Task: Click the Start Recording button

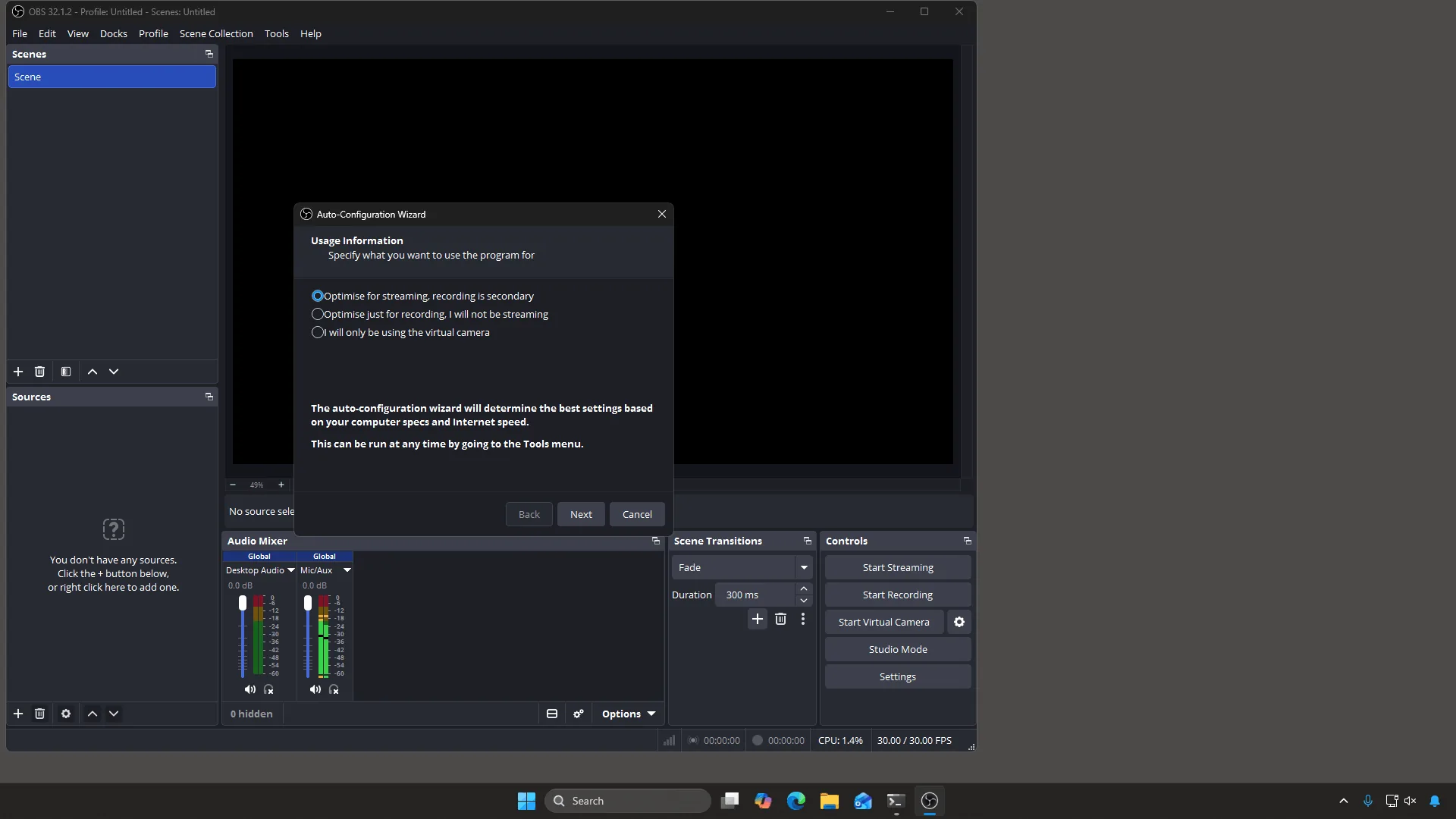Action: pyautogui.click(x=898, y=595)
